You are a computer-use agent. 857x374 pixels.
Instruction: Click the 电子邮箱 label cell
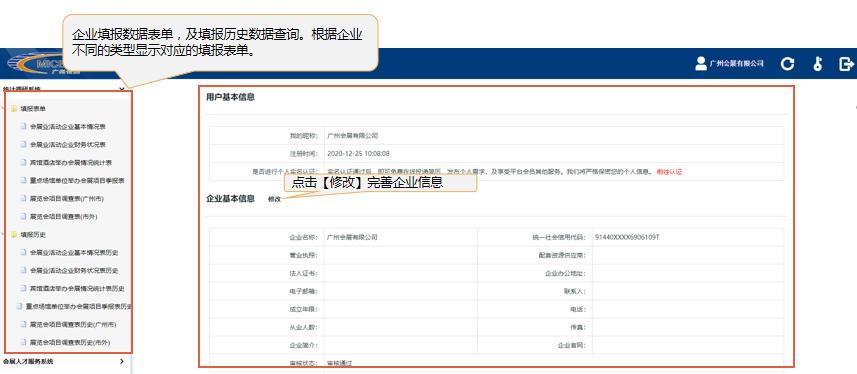click(266, 291)
